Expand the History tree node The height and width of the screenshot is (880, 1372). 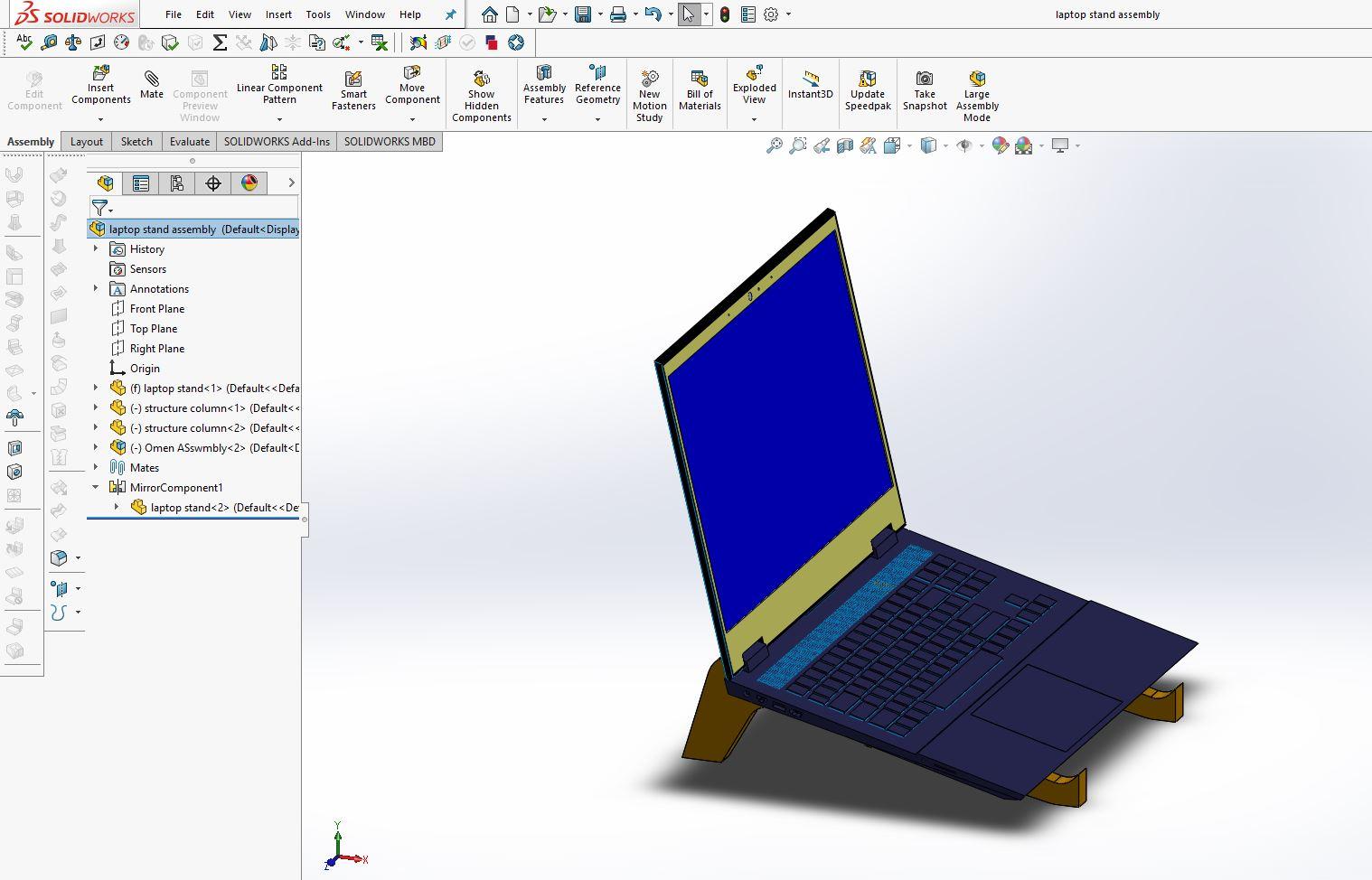click(x=97, y=248)
